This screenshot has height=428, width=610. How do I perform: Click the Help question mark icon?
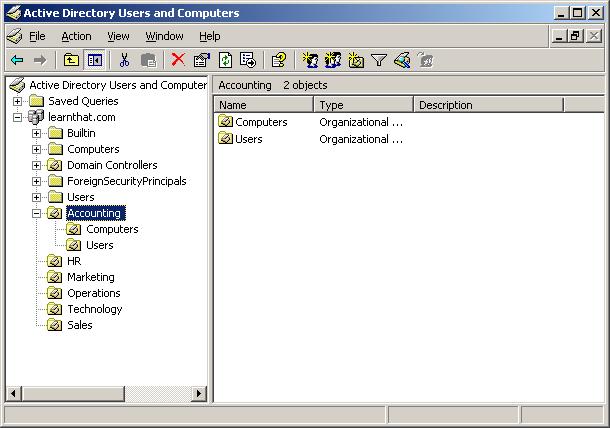(x=279, y=60)
